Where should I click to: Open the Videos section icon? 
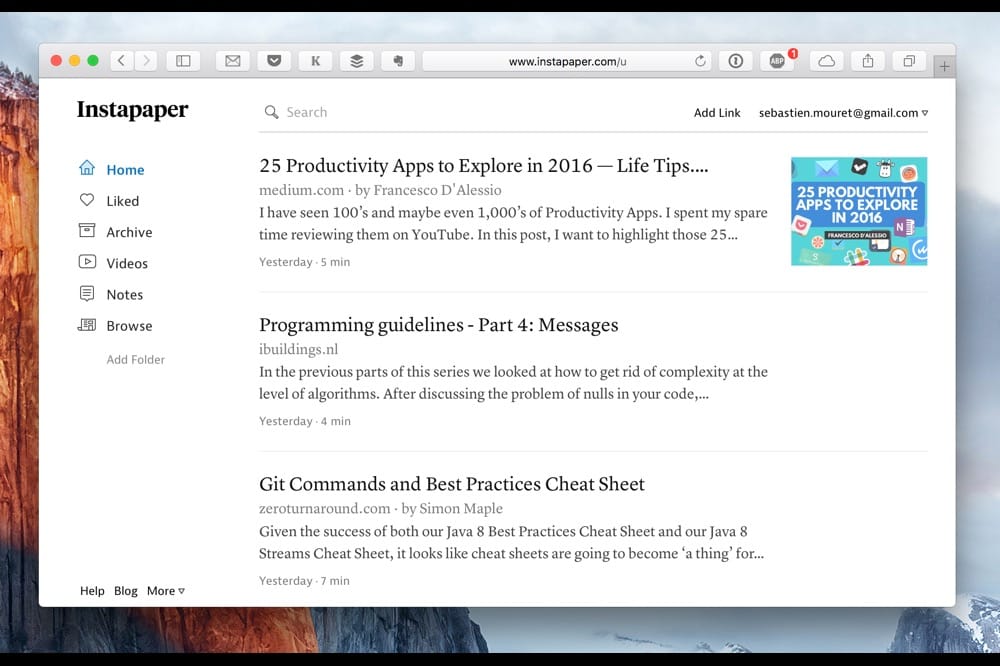pyautogui.click(x=88, y=263)
